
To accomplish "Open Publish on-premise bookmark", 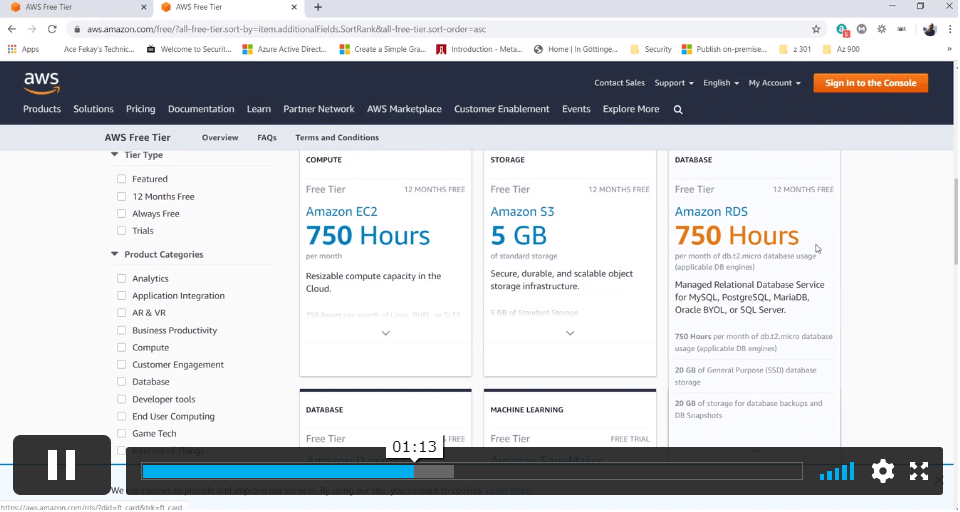I will click(724, 49).
